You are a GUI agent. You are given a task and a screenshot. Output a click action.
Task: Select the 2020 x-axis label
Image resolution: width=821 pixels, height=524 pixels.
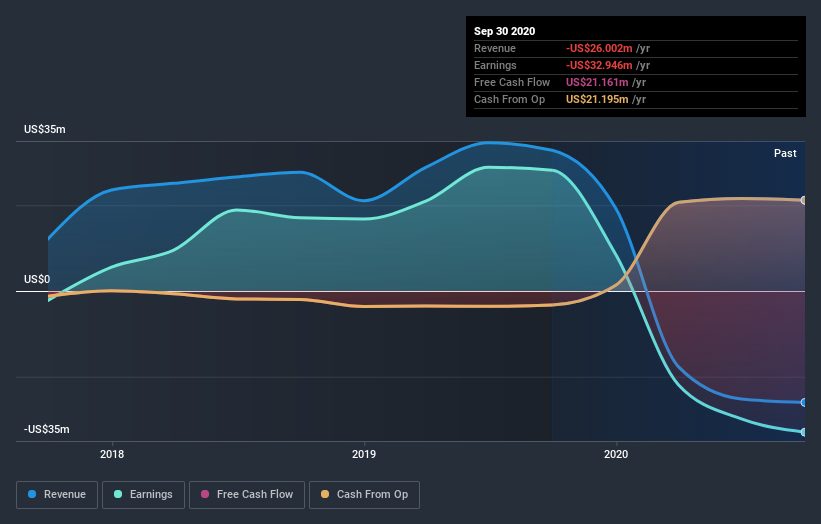coord(616,454)
